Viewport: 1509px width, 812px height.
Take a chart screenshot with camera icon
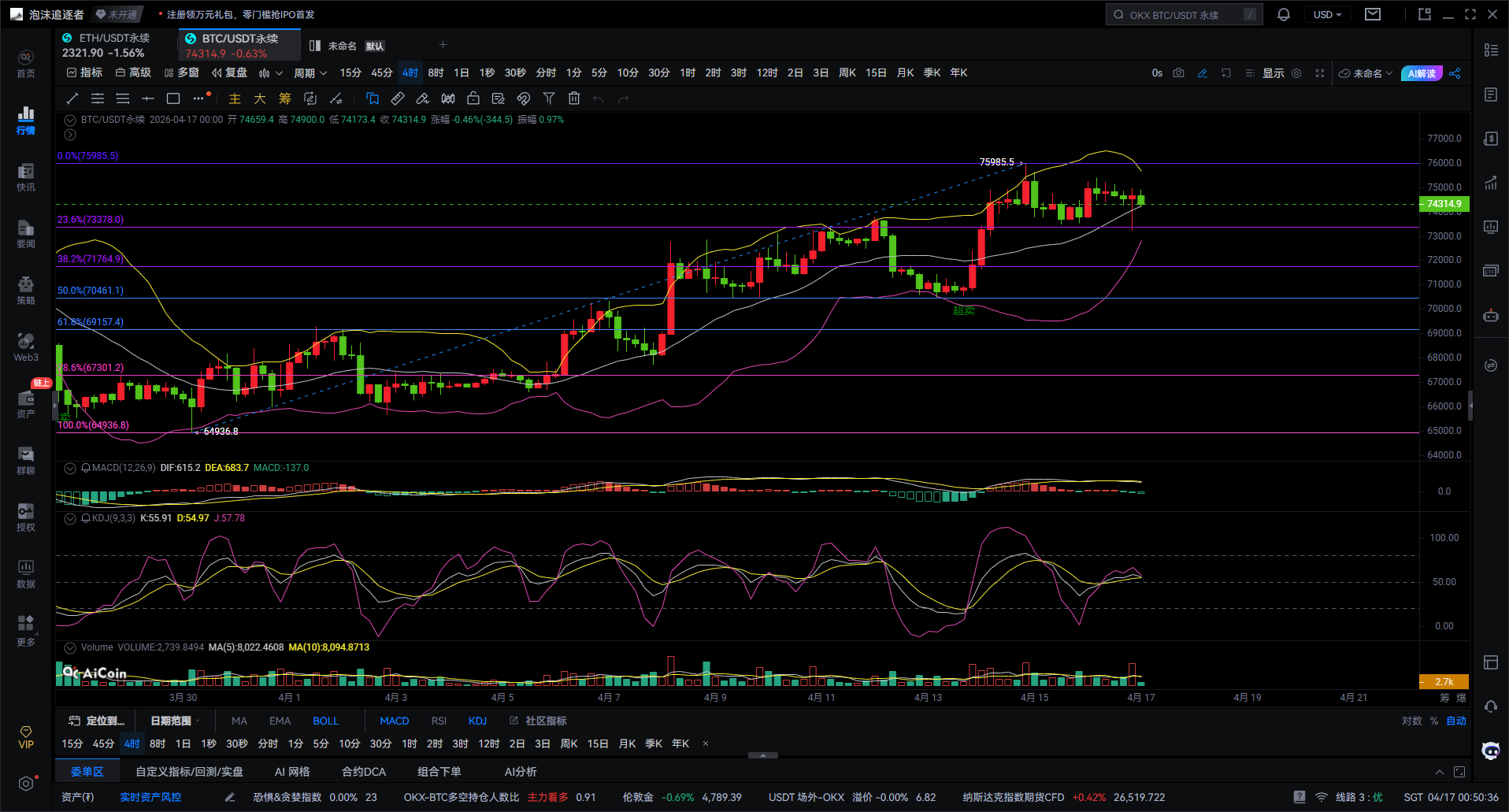1178,73
